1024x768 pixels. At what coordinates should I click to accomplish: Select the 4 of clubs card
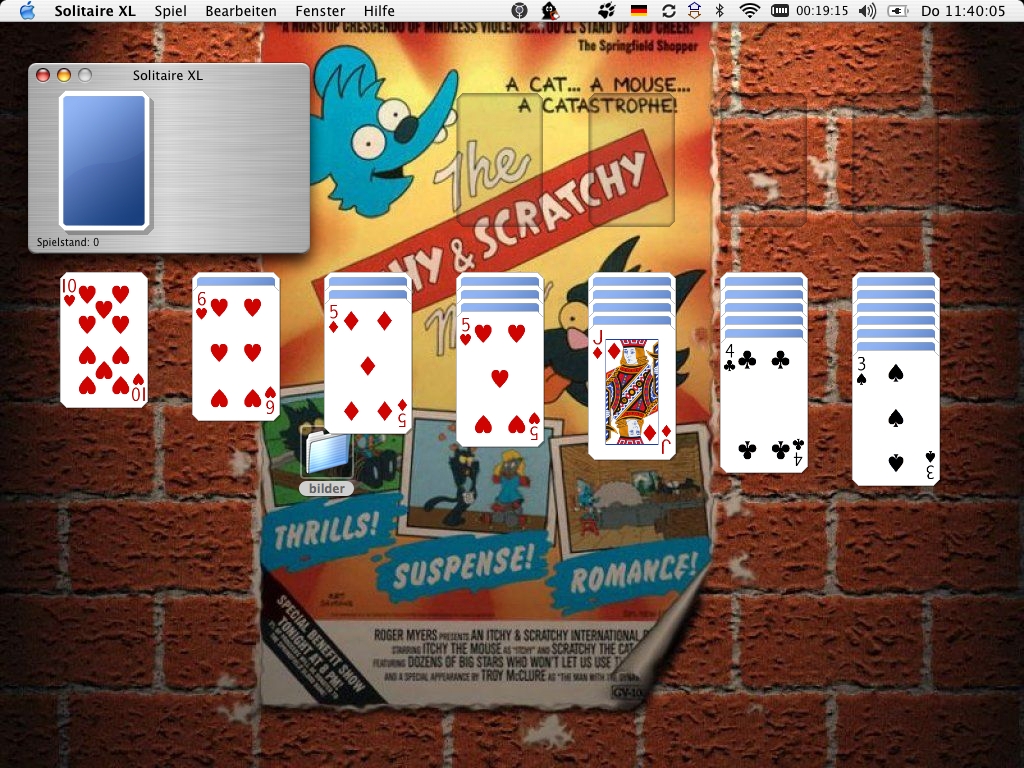(763, 406)
